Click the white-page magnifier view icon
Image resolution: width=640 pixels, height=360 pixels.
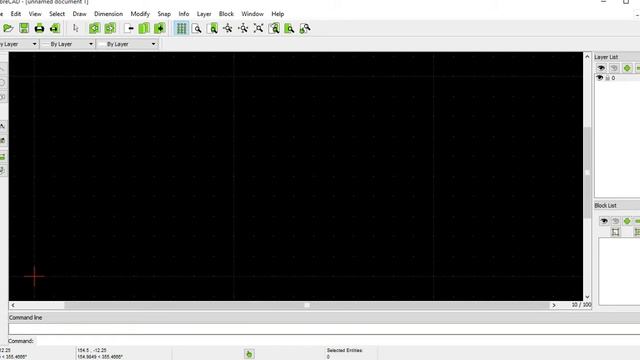[x=197, y=28]
